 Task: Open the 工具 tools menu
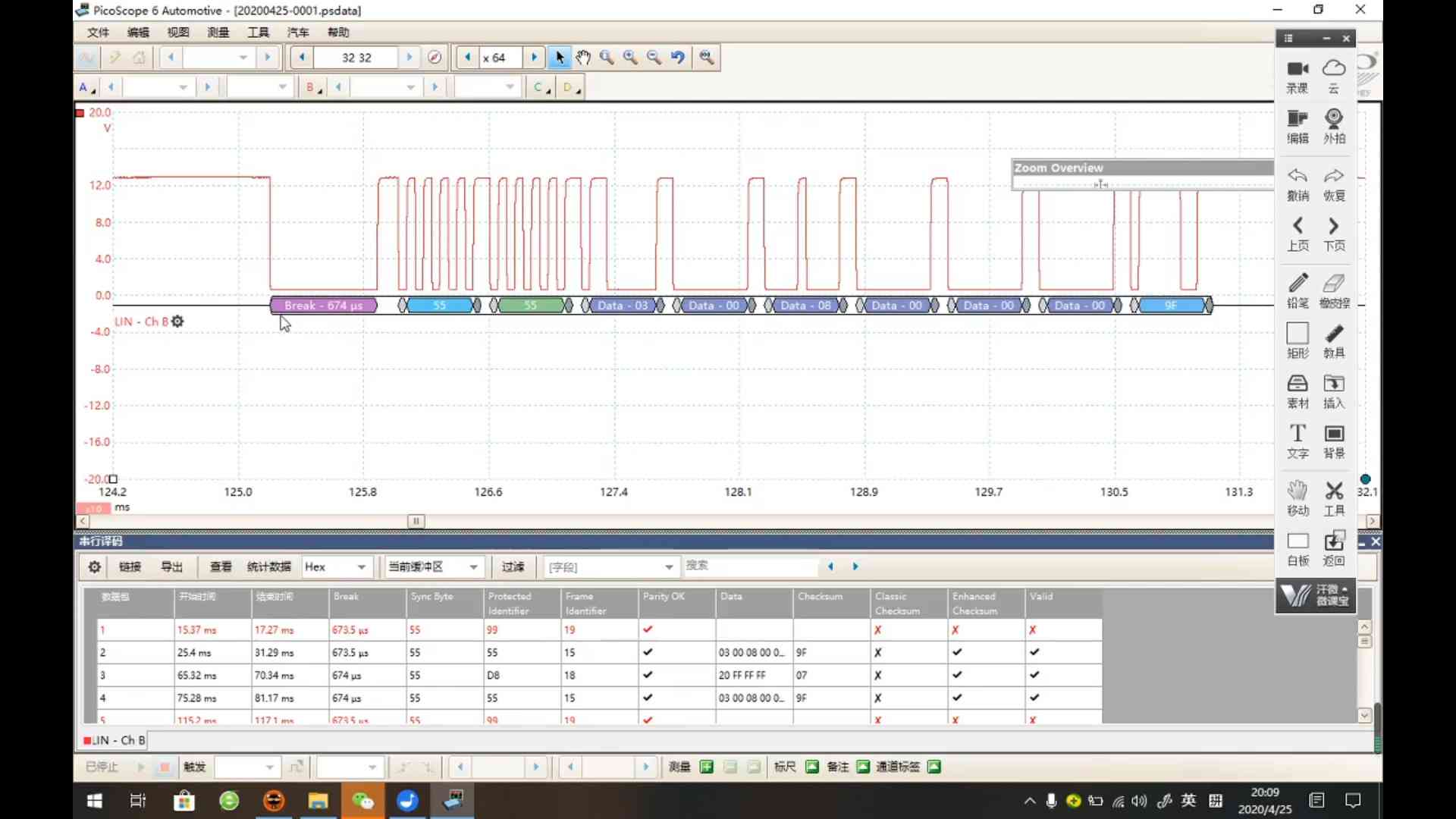click(258, 32)
